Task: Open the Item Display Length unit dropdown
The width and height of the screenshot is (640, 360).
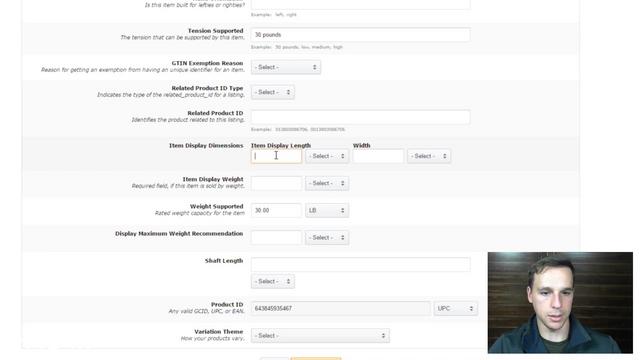Action: pyautogui.click(x=327, y=156)
